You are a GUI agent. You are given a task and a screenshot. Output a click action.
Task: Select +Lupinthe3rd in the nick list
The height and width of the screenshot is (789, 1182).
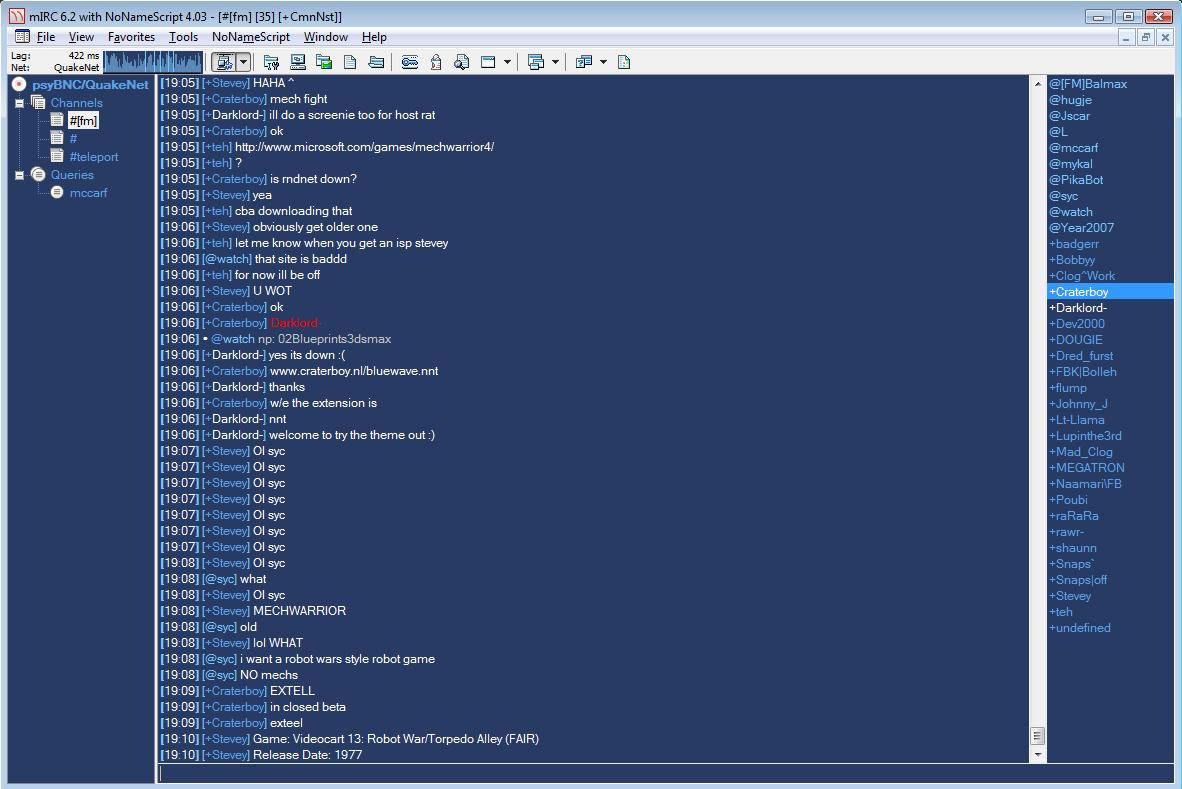point(1085,436)
